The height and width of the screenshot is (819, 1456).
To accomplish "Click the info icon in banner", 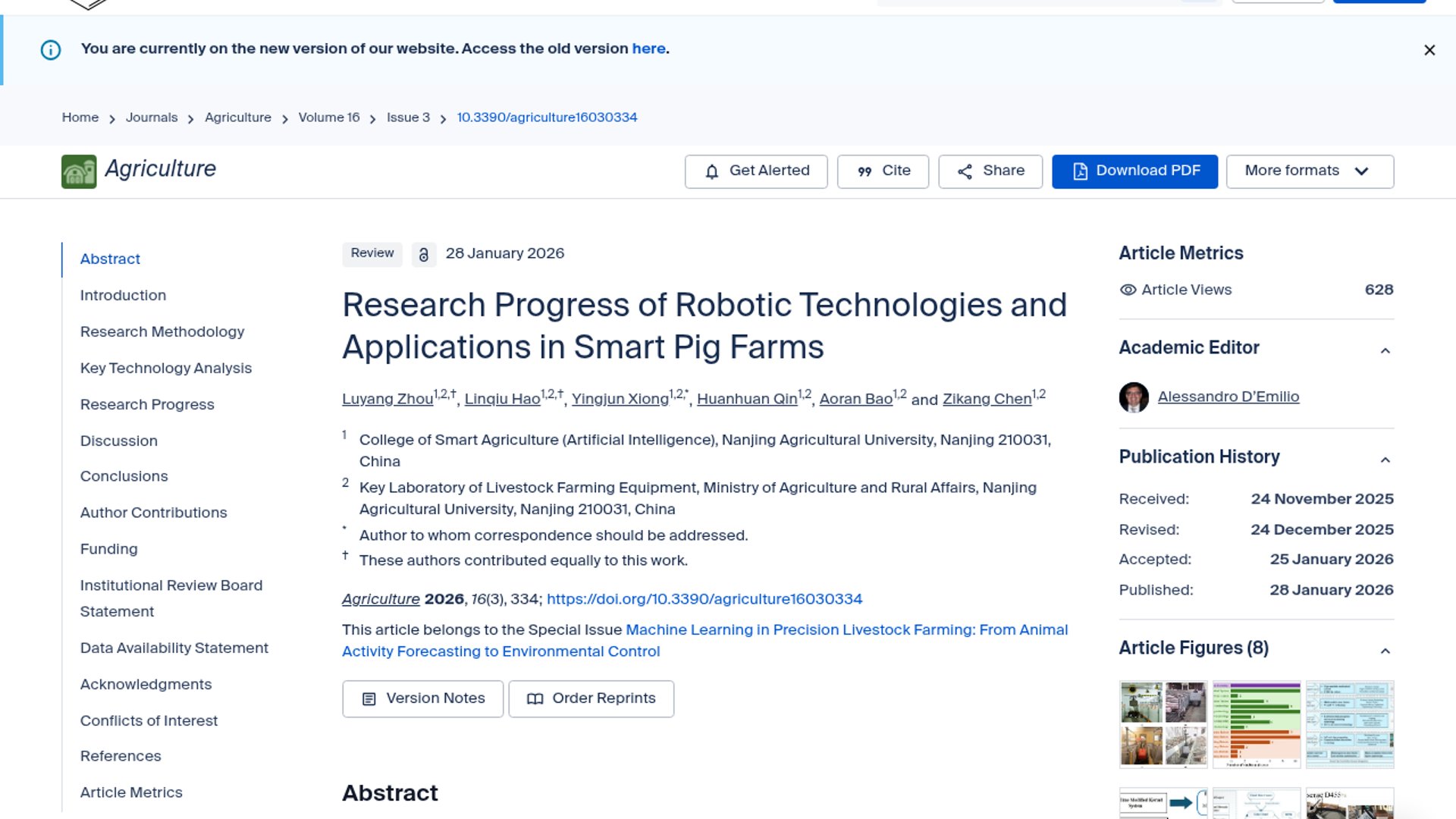I will [51, 50].
